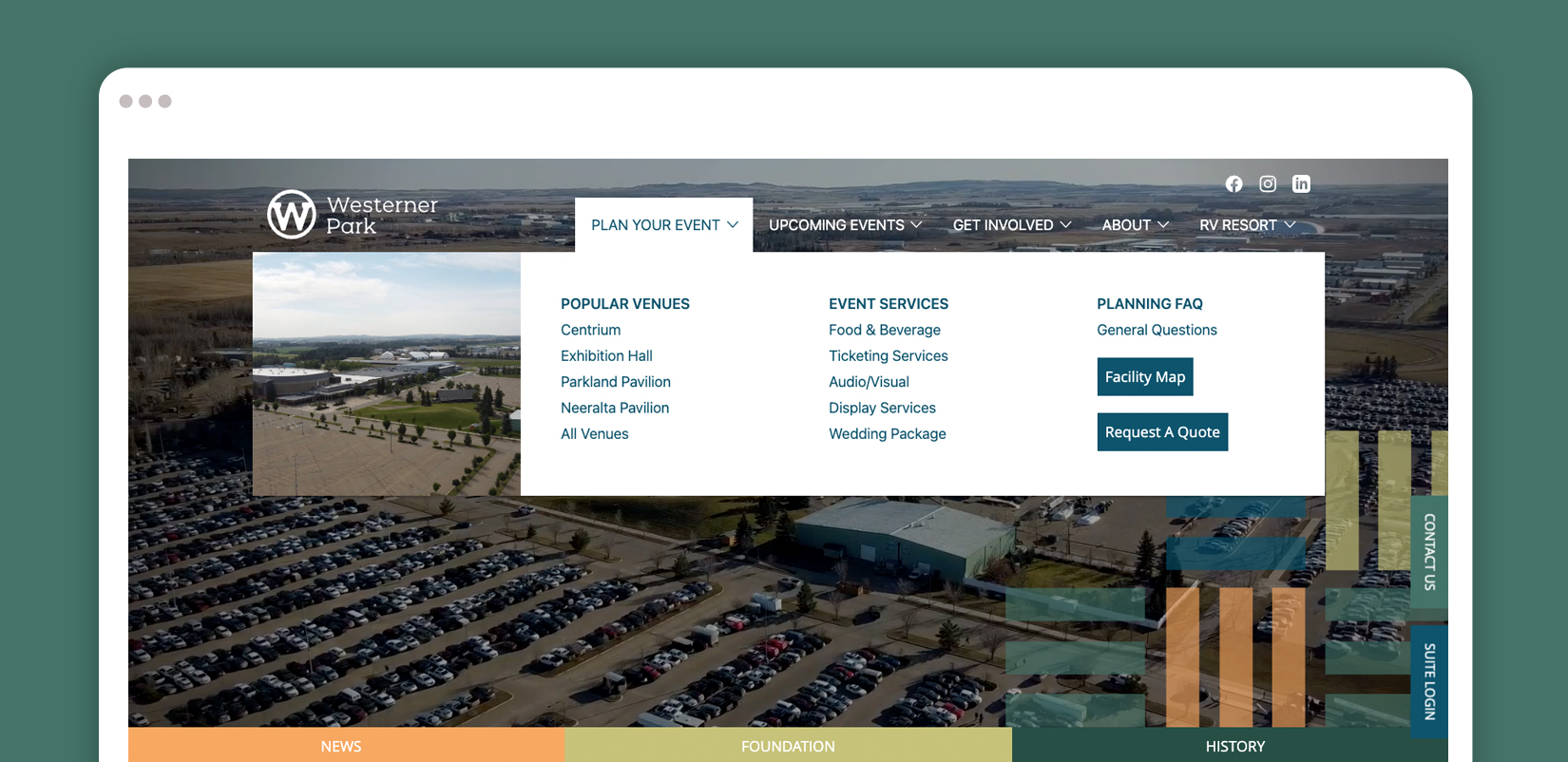Switch to the News tab
The height and width of the screenshot is (762, 1568).
[346, 746]
